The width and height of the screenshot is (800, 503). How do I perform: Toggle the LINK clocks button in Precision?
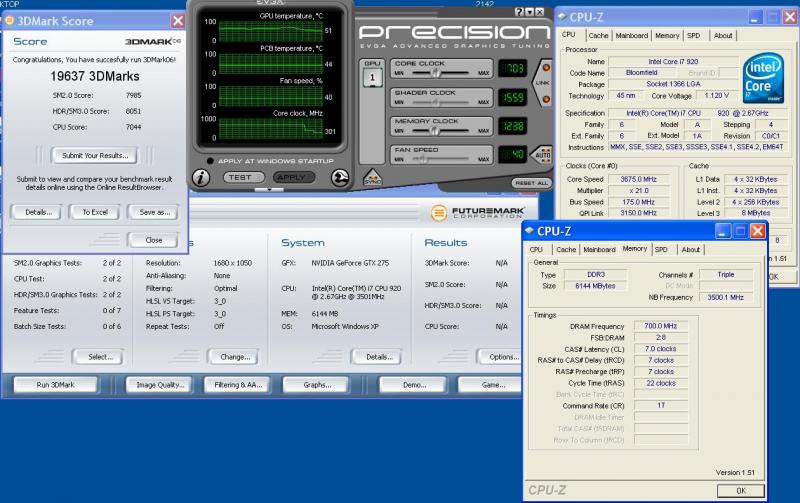(x=543, y=83)
